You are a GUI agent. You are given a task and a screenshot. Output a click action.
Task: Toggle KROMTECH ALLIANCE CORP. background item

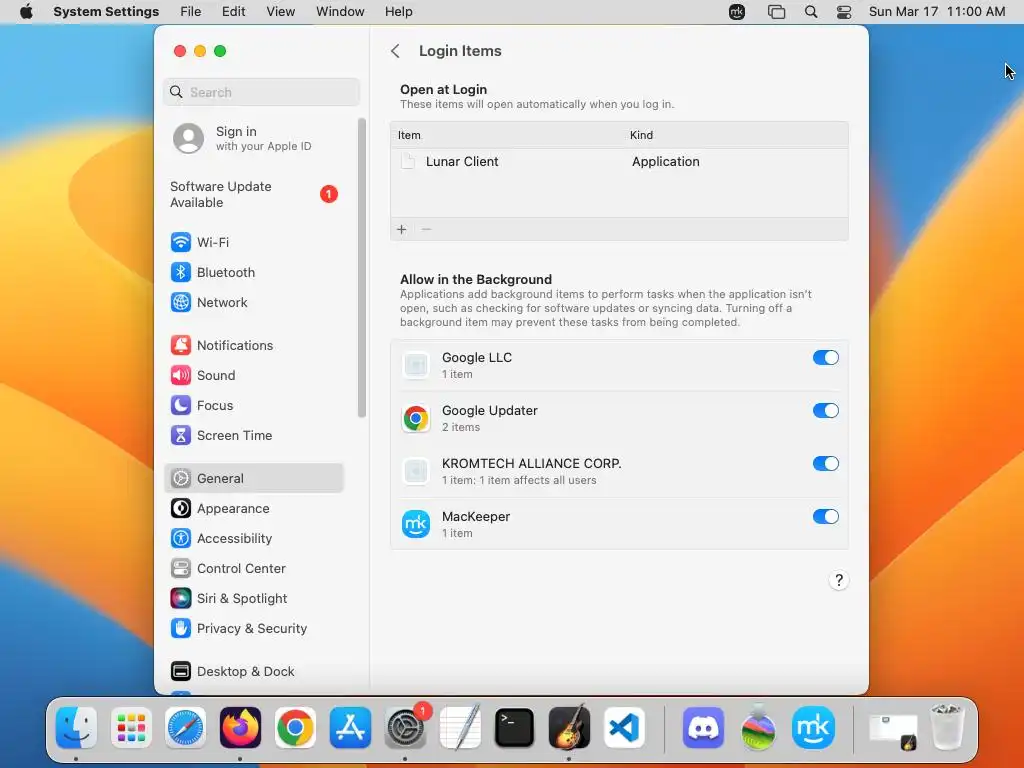pos(825,464)
